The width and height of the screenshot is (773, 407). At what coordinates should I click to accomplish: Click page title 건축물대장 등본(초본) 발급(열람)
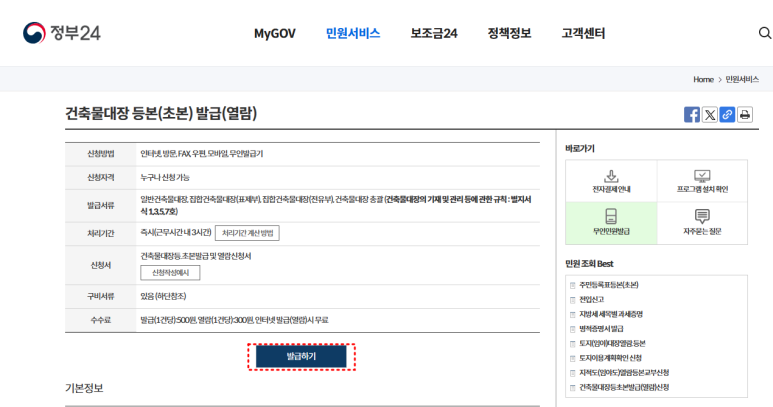click(161, 114)
